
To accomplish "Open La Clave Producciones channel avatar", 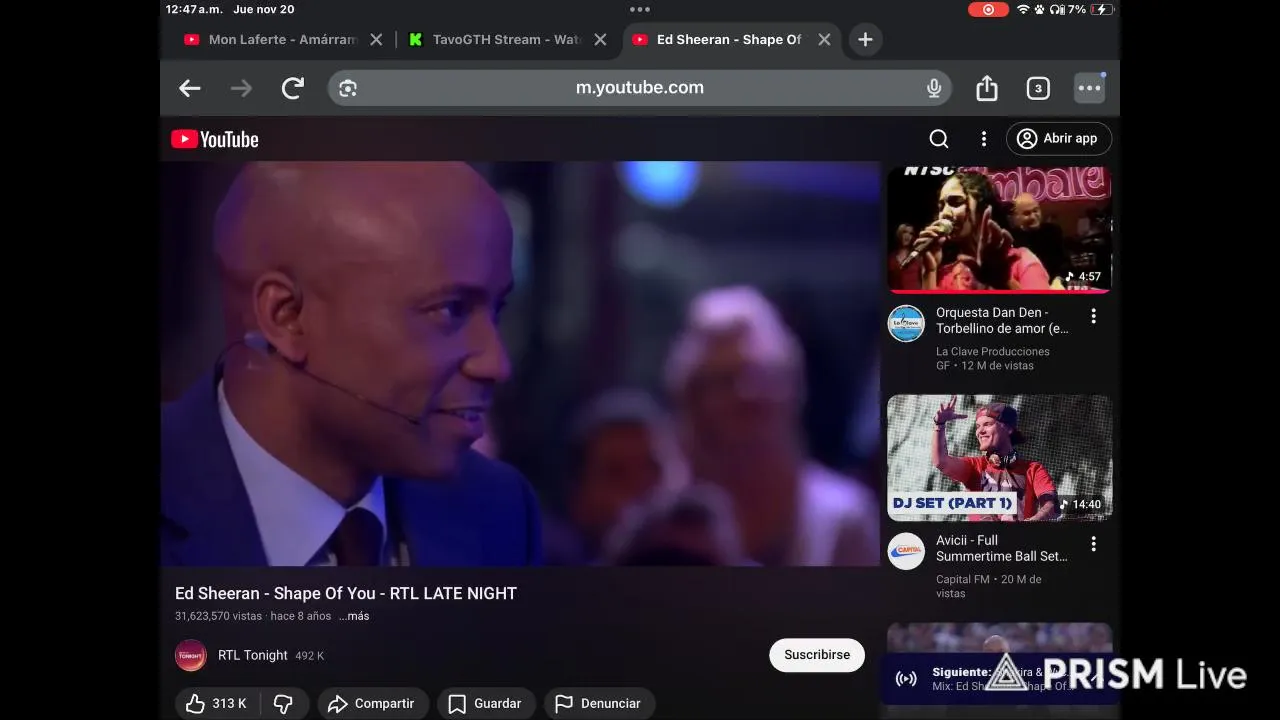I will pos(906,323).
